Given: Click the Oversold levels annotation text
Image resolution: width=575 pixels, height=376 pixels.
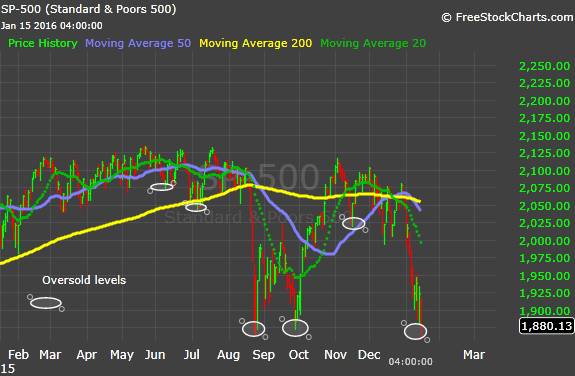Looking at the screenshot, I should point(84,280).
